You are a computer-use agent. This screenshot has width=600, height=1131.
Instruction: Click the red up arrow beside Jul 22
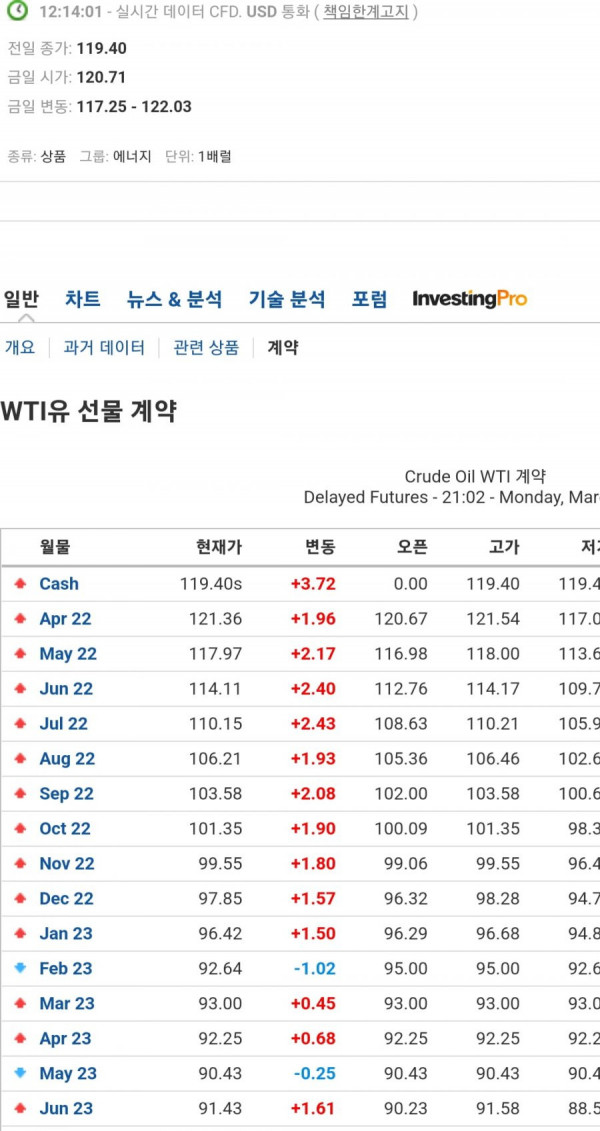pos(20,723)
